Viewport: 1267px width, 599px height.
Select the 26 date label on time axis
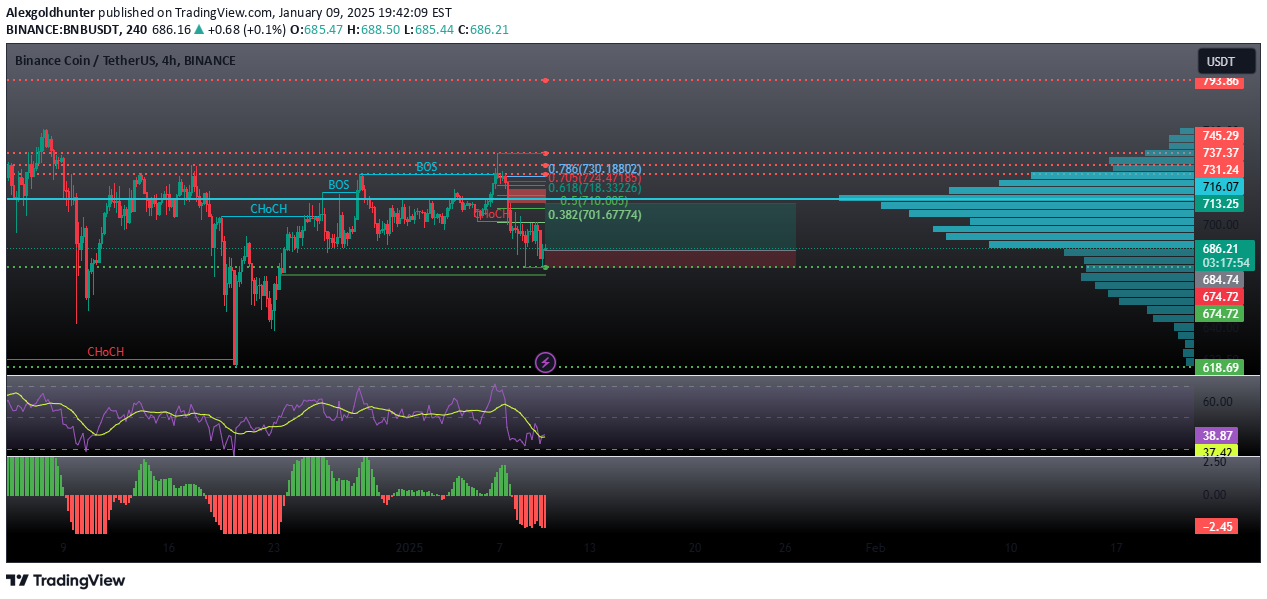[785, 548]
